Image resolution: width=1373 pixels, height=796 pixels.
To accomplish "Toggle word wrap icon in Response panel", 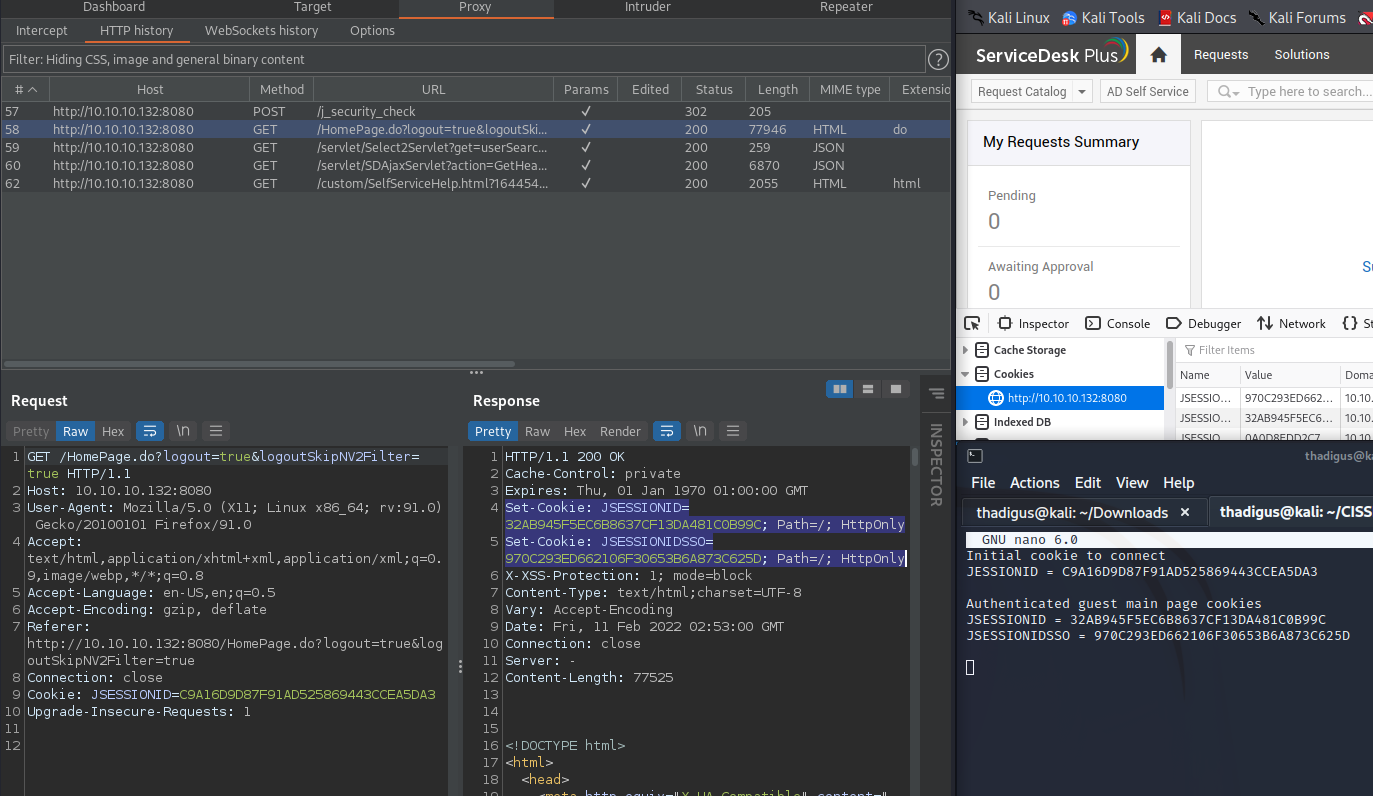I will 667,431.
